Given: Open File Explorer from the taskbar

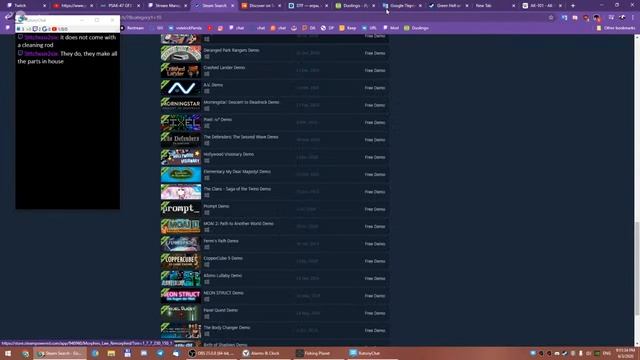Looking at the screenshot, I should [x=111, y=353].
